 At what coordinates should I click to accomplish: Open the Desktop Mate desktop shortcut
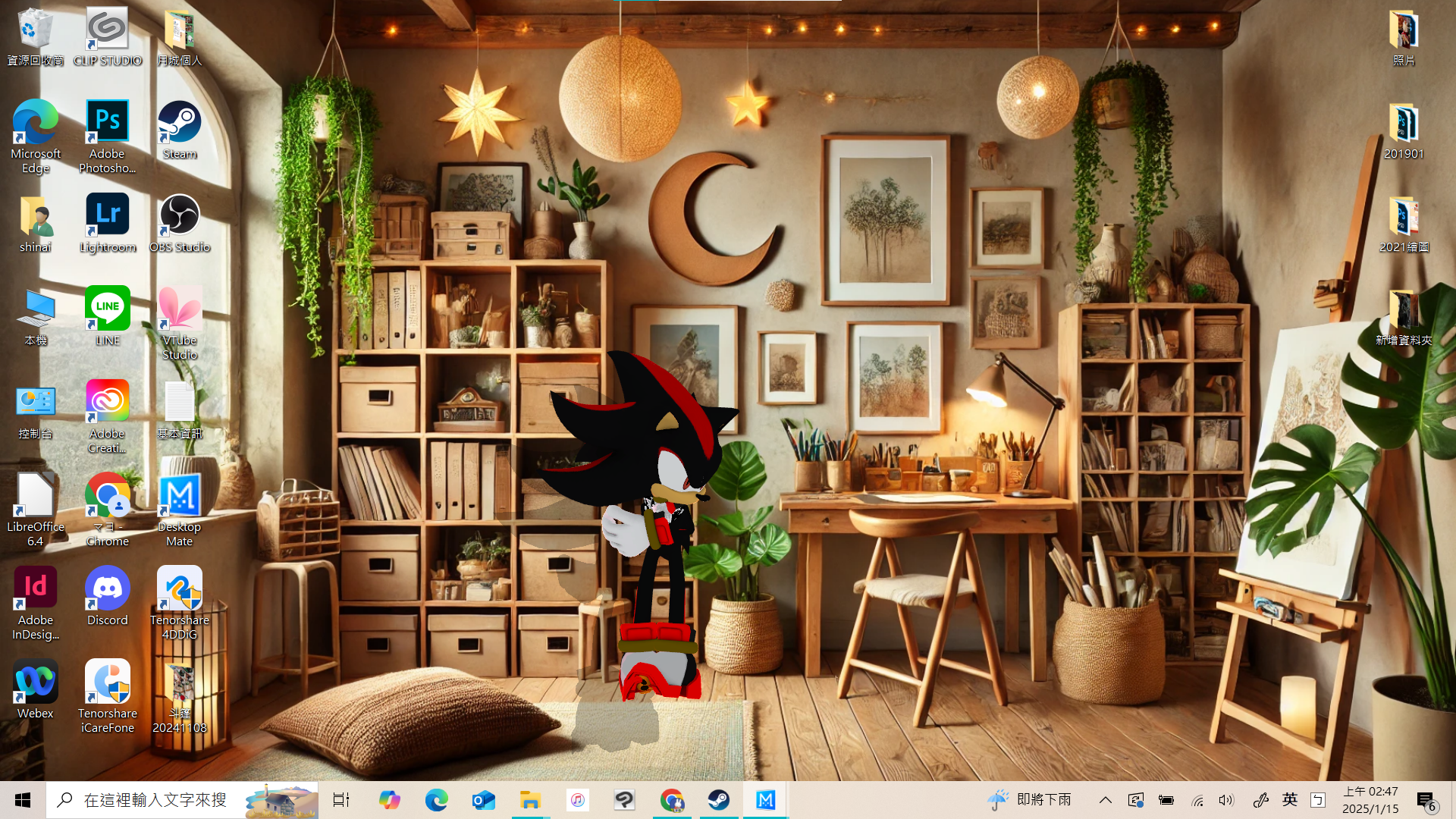[180, 510]
